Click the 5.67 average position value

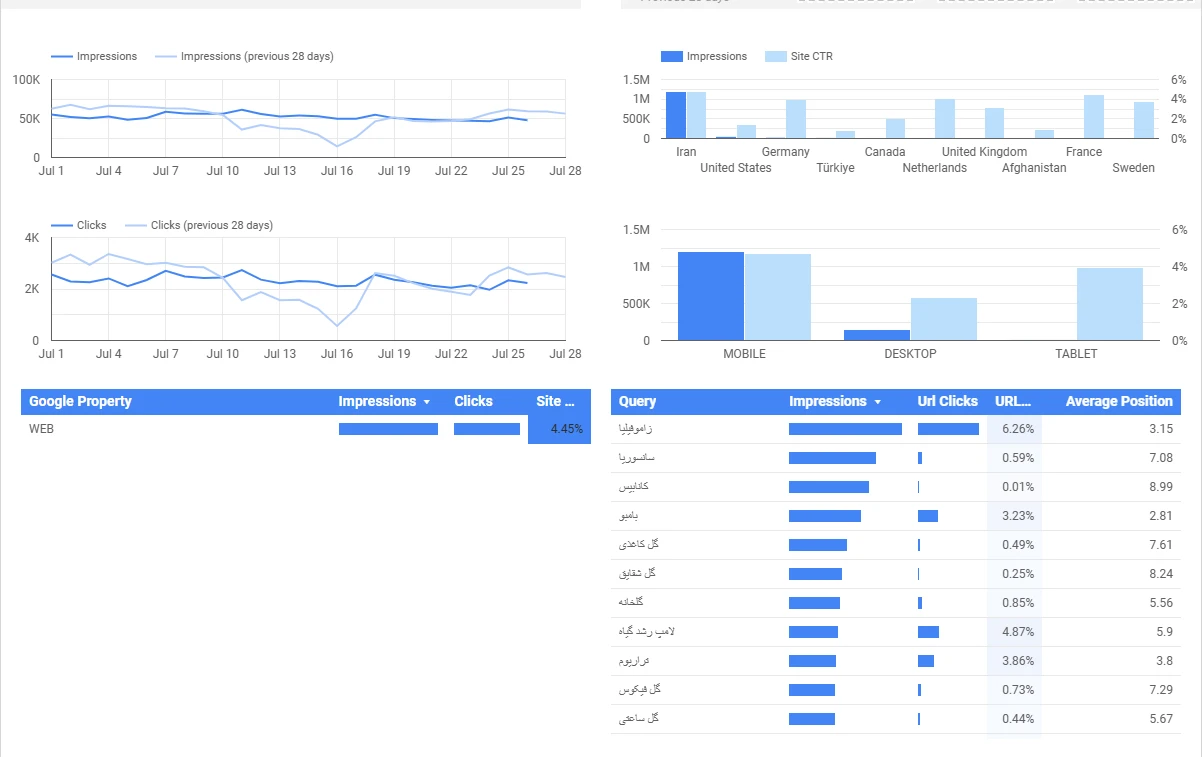[x=1161, y=719]
